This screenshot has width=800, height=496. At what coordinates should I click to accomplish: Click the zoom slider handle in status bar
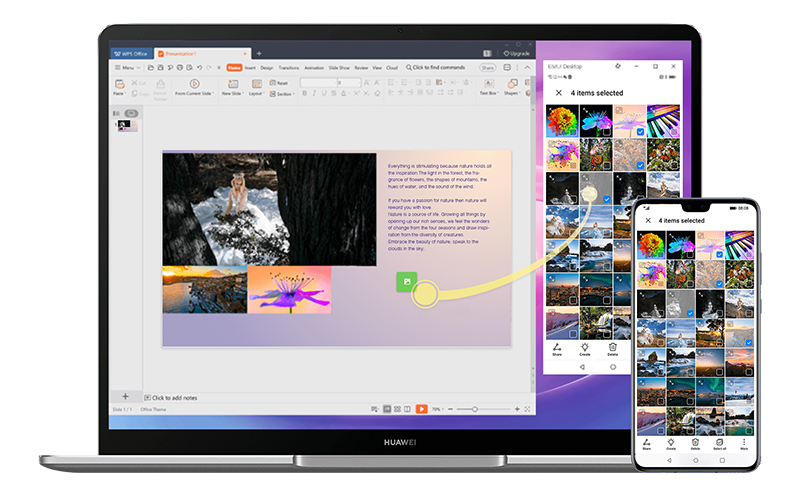pos(474,409)
